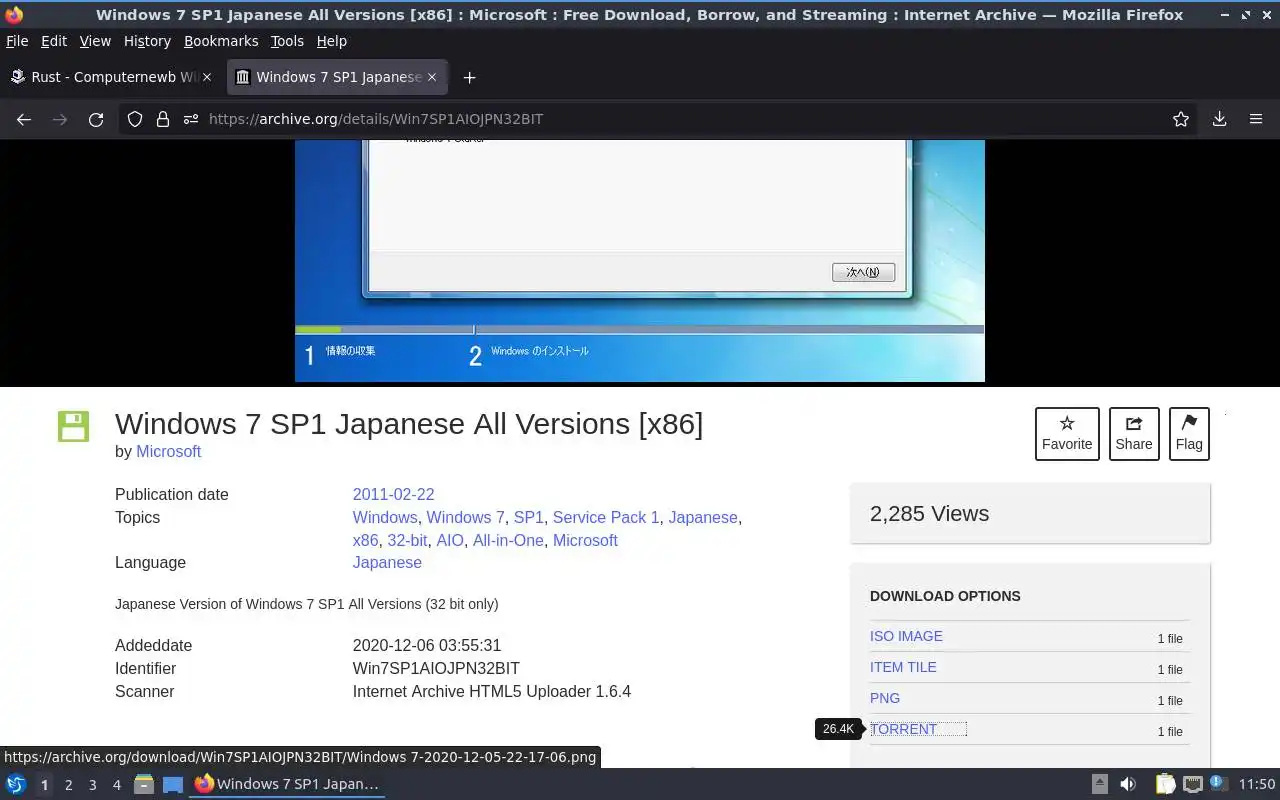Open the Firefox hamburger application menu

1256,119
